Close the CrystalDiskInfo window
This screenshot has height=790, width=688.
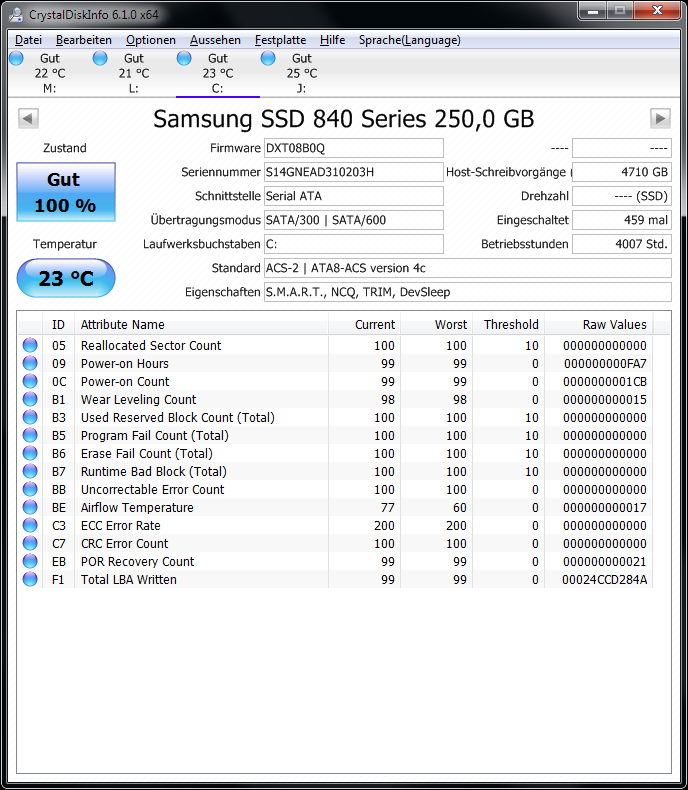(657, 11)
